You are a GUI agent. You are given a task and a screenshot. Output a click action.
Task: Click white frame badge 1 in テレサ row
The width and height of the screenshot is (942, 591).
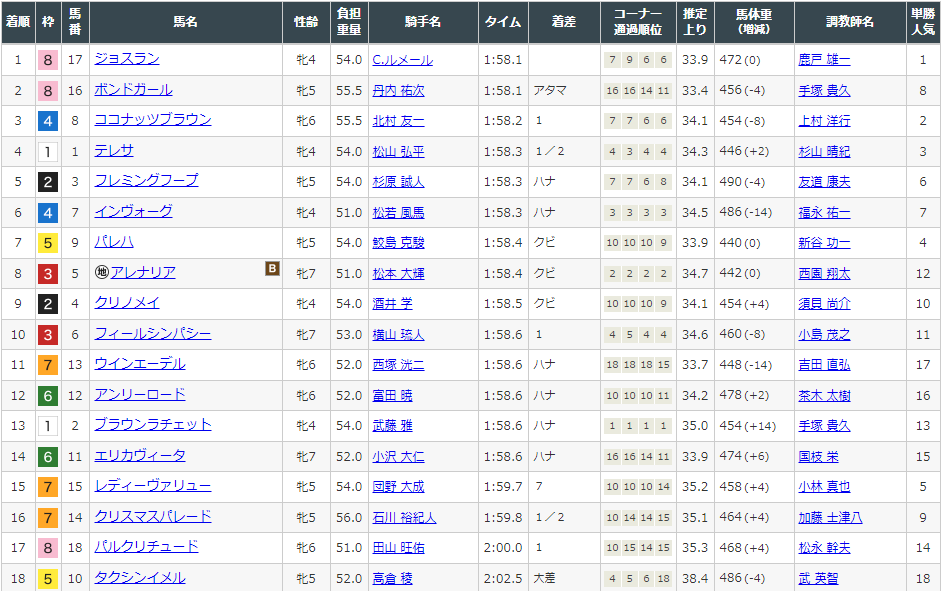coord(47,152)
